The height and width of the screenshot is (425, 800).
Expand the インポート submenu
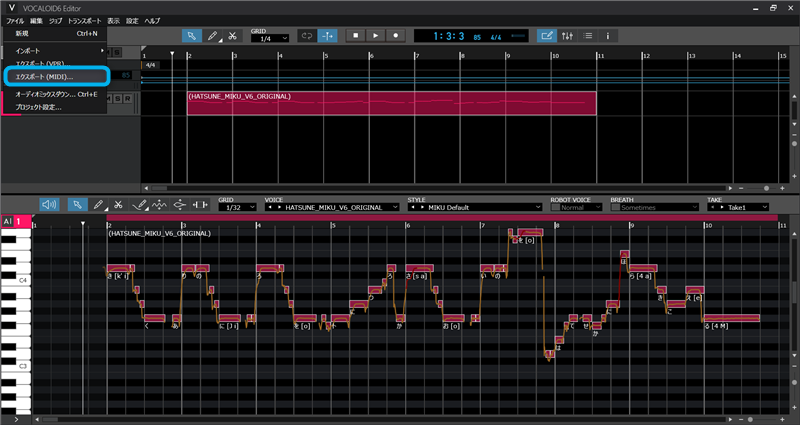tap(55, 51)
